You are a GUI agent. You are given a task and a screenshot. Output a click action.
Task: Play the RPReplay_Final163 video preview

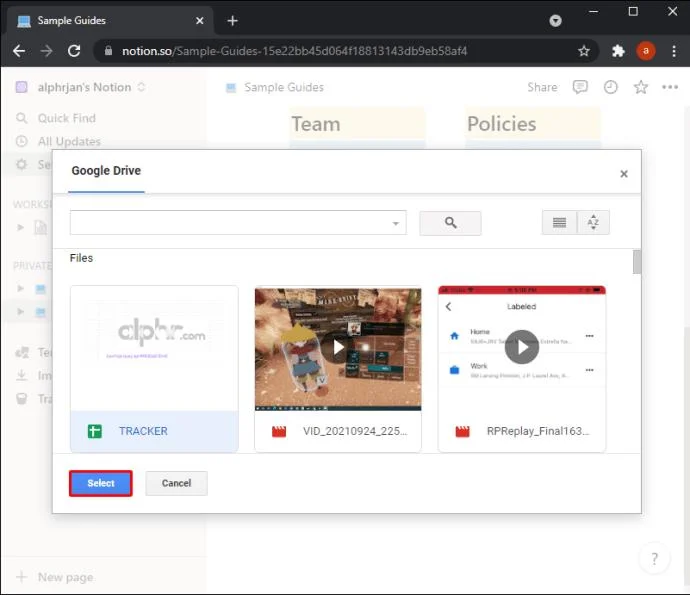tap(522, 347)
